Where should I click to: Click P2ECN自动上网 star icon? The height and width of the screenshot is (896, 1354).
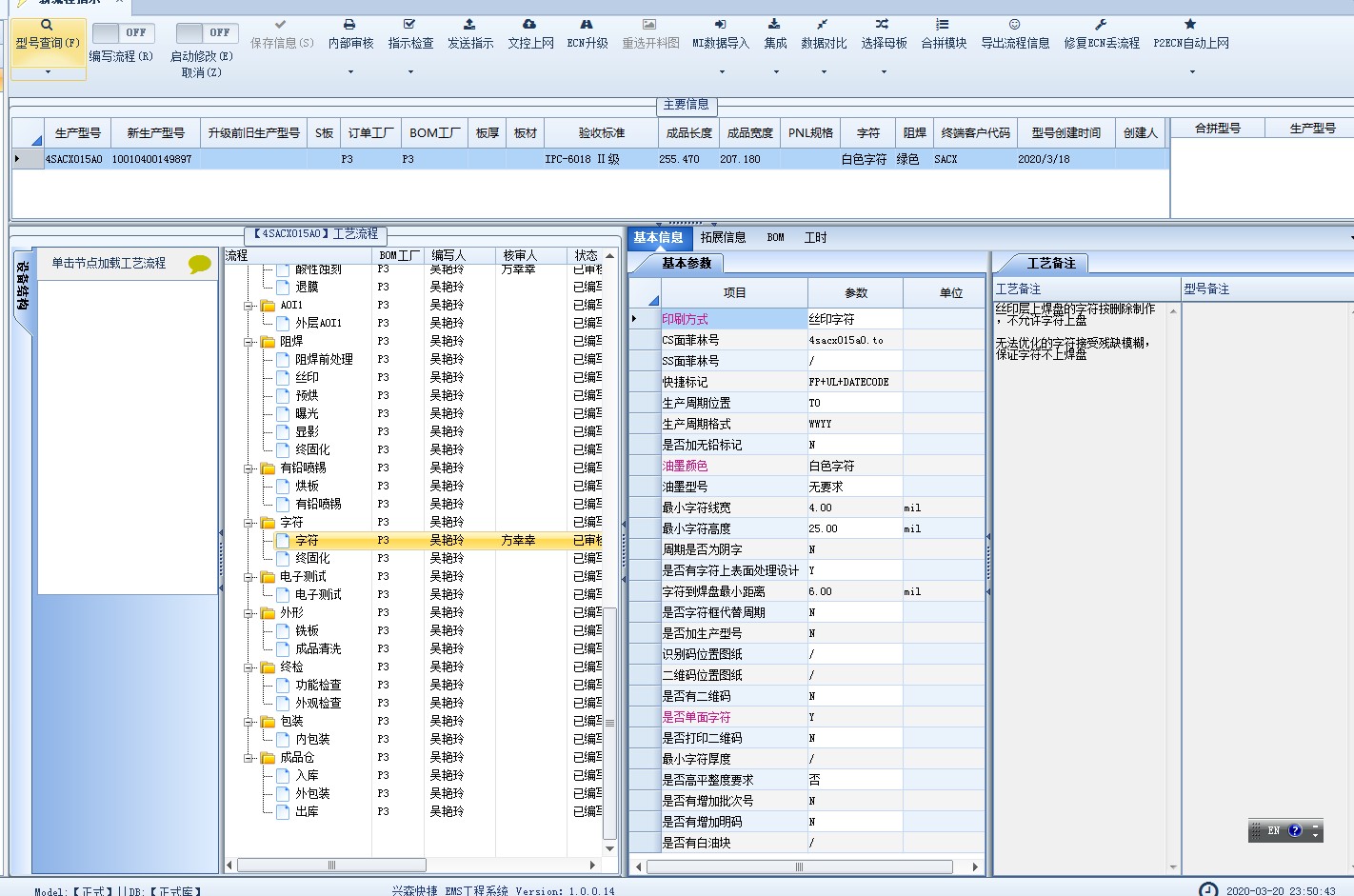[1190, 24]
